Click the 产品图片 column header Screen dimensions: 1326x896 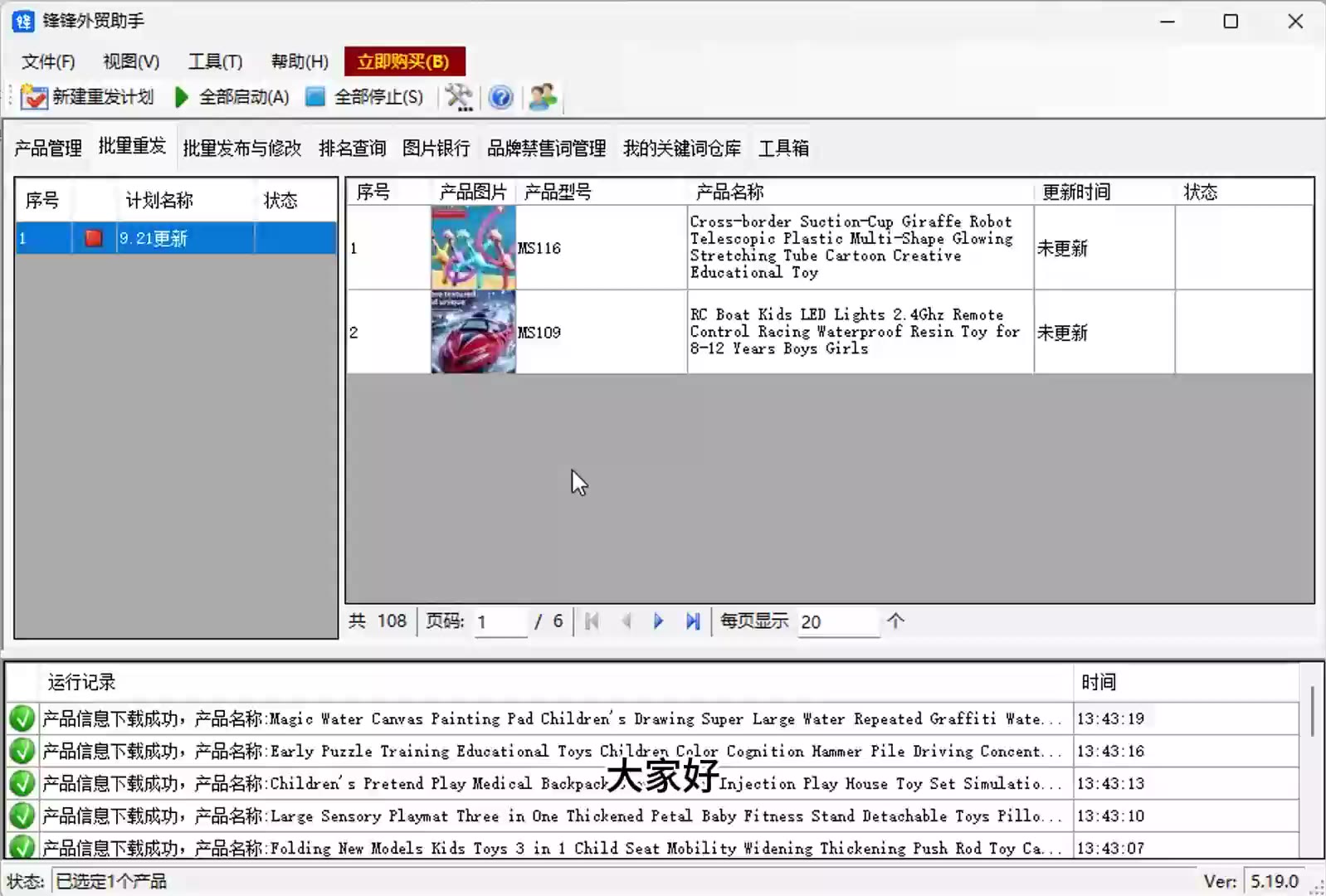(473, 192)
